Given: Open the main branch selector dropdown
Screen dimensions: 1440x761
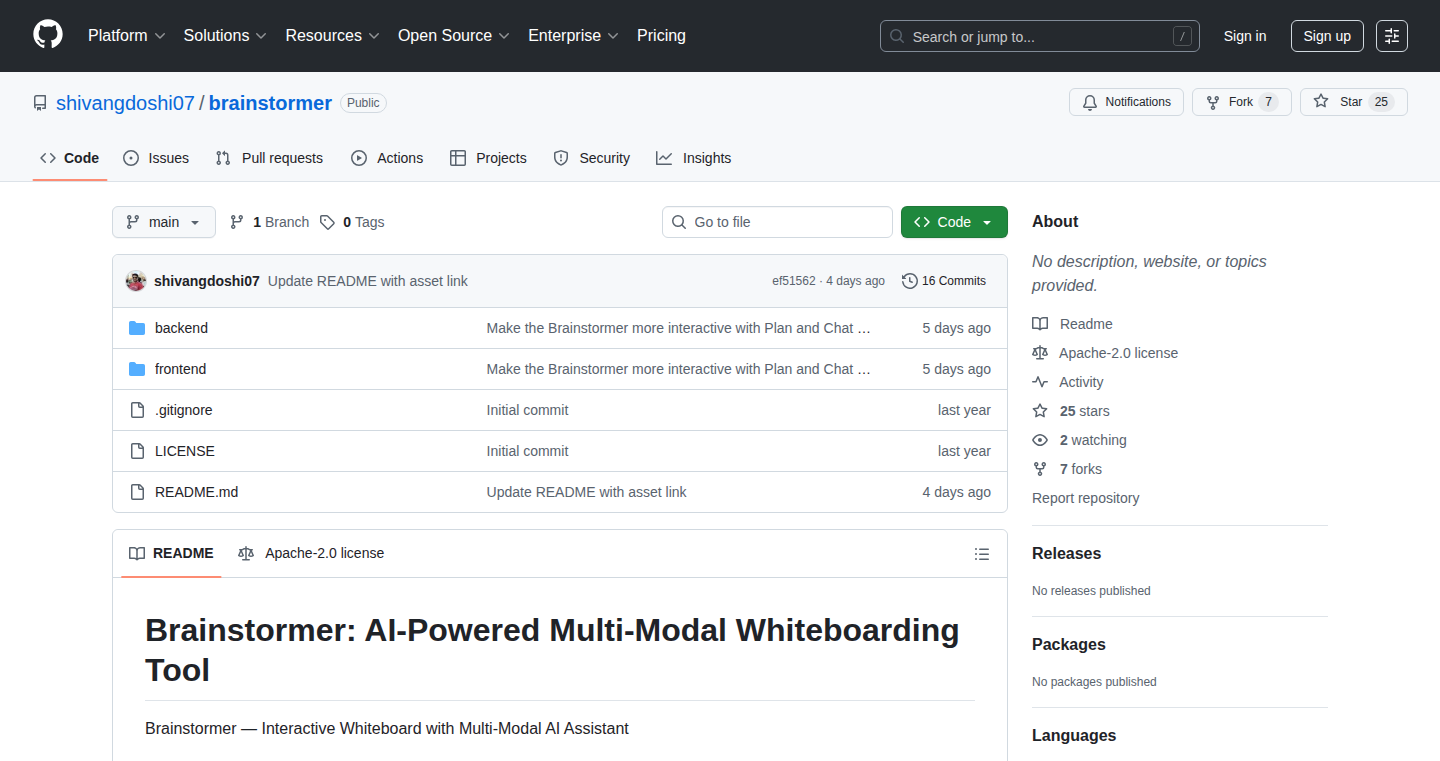Looking at the screenshot, I should point(164,222).
